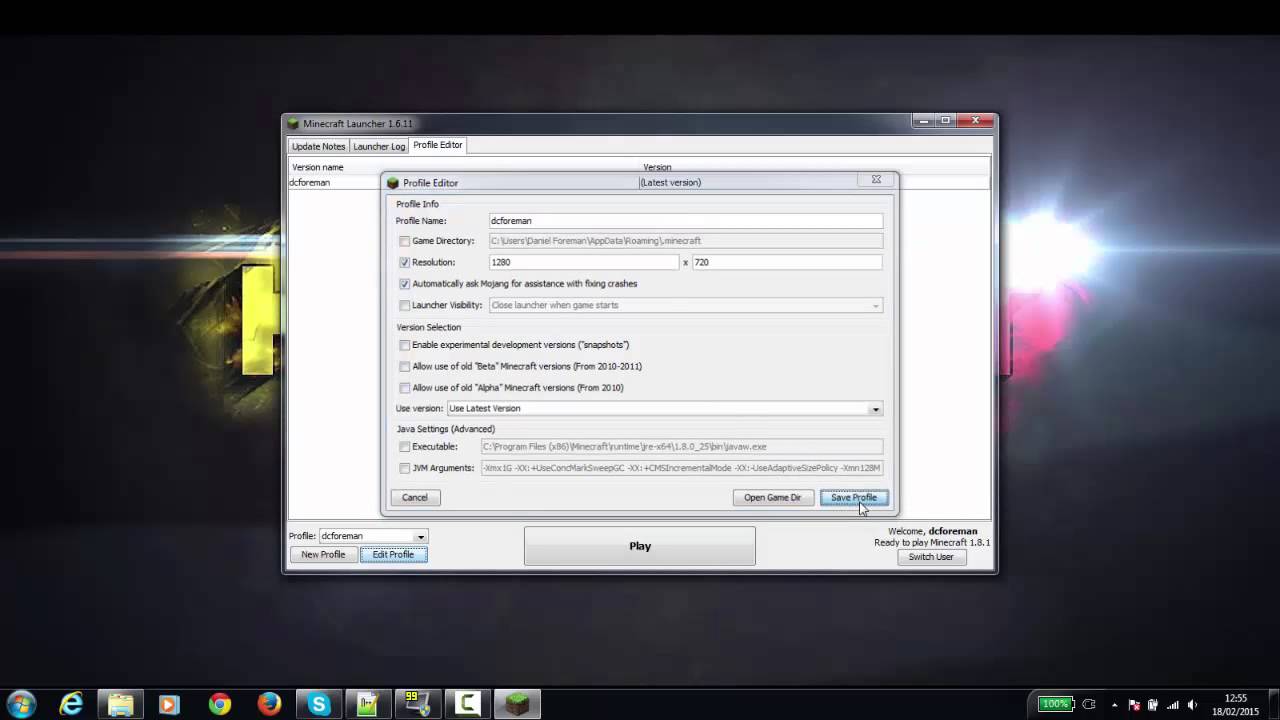Enable the Launcher Visibility checkbox
This screenshot has height=720, width=1280.
pos(404,305)
